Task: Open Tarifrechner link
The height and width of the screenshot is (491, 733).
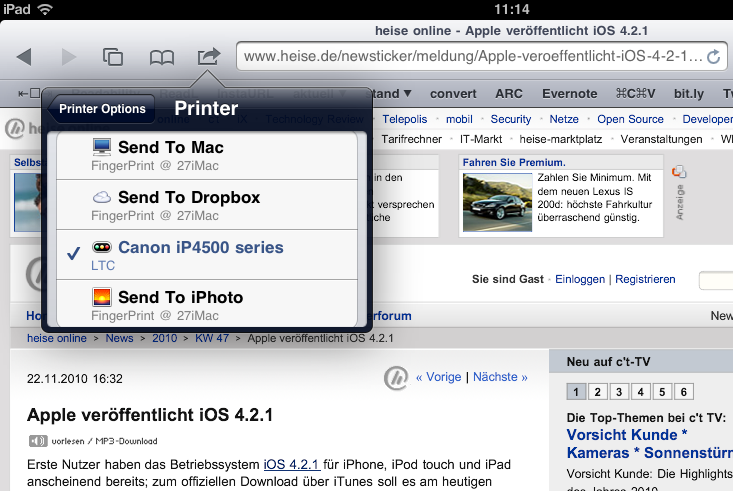Action: tap(411, 139)
